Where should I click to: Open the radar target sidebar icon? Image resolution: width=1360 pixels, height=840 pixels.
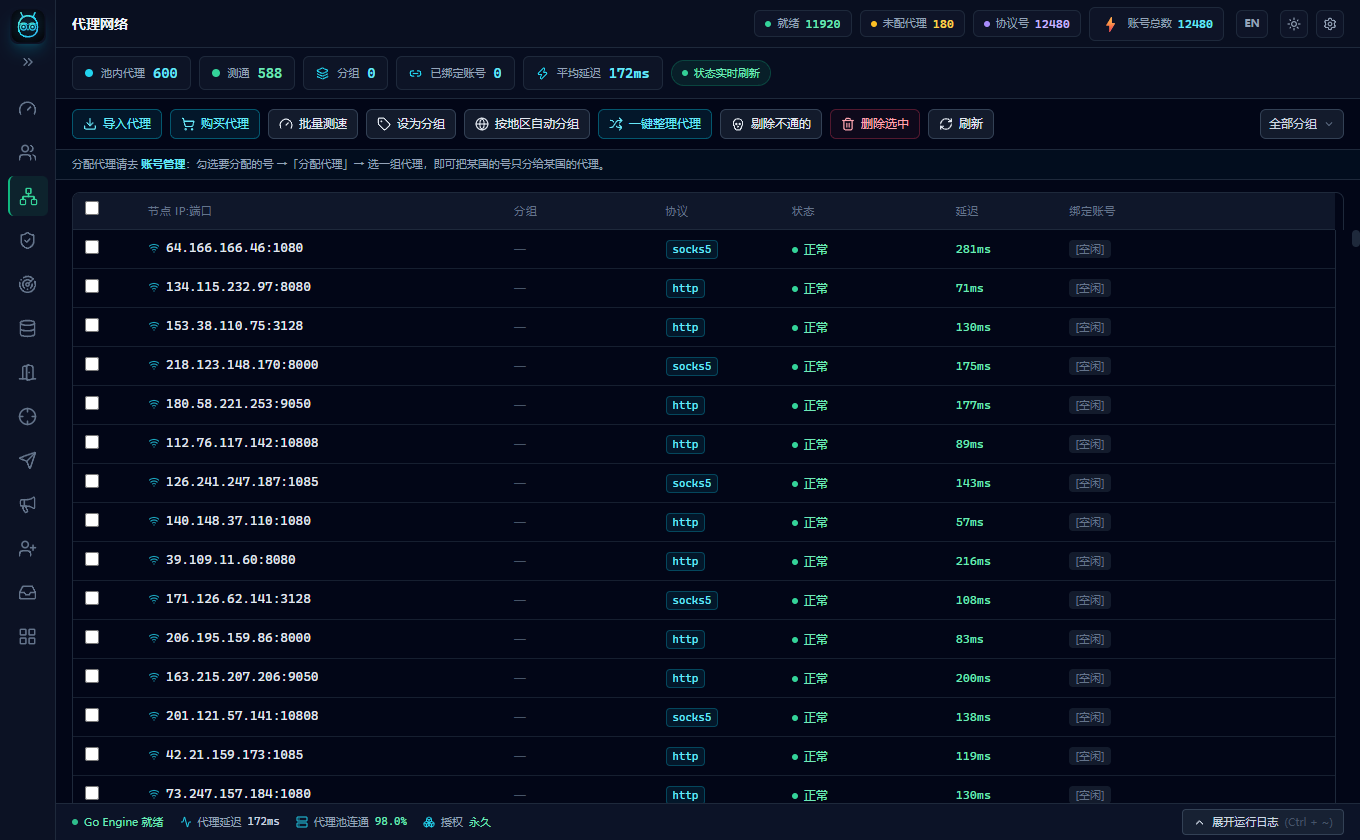[x=28, y=284]
